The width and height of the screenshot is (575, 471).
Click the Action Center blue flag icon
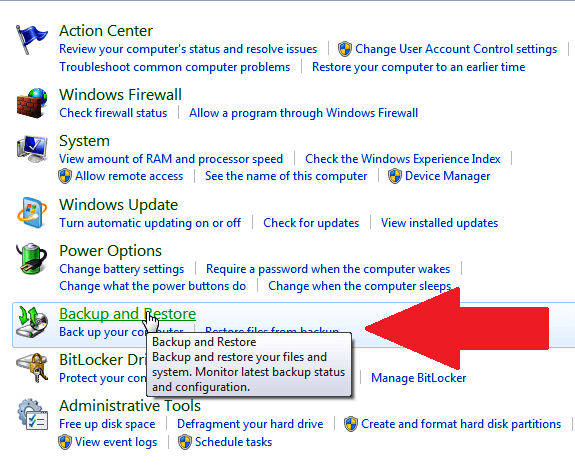(x=32, y=39)
